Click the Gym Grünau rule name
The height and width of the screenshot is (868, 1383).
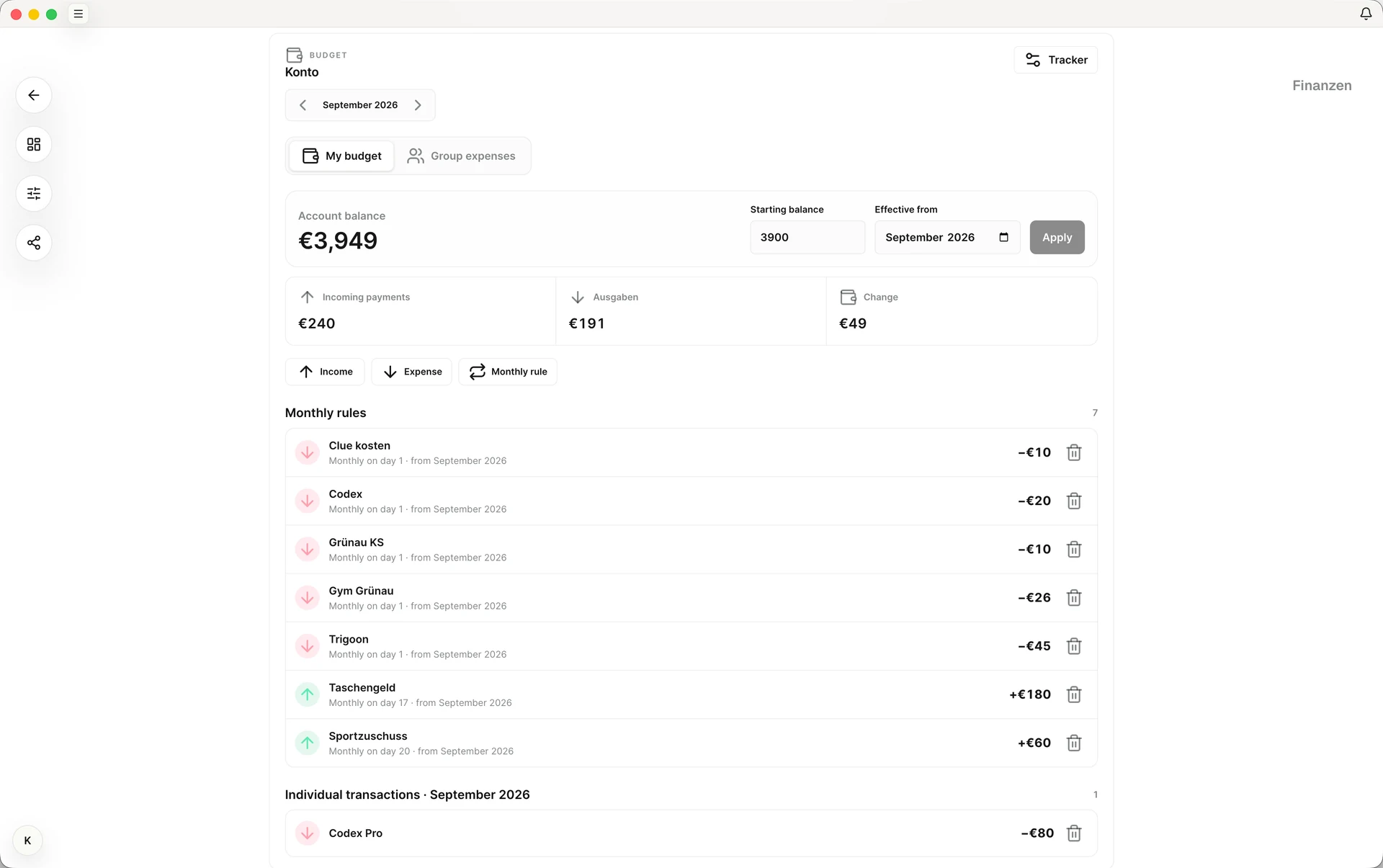(x=361, y=591)
